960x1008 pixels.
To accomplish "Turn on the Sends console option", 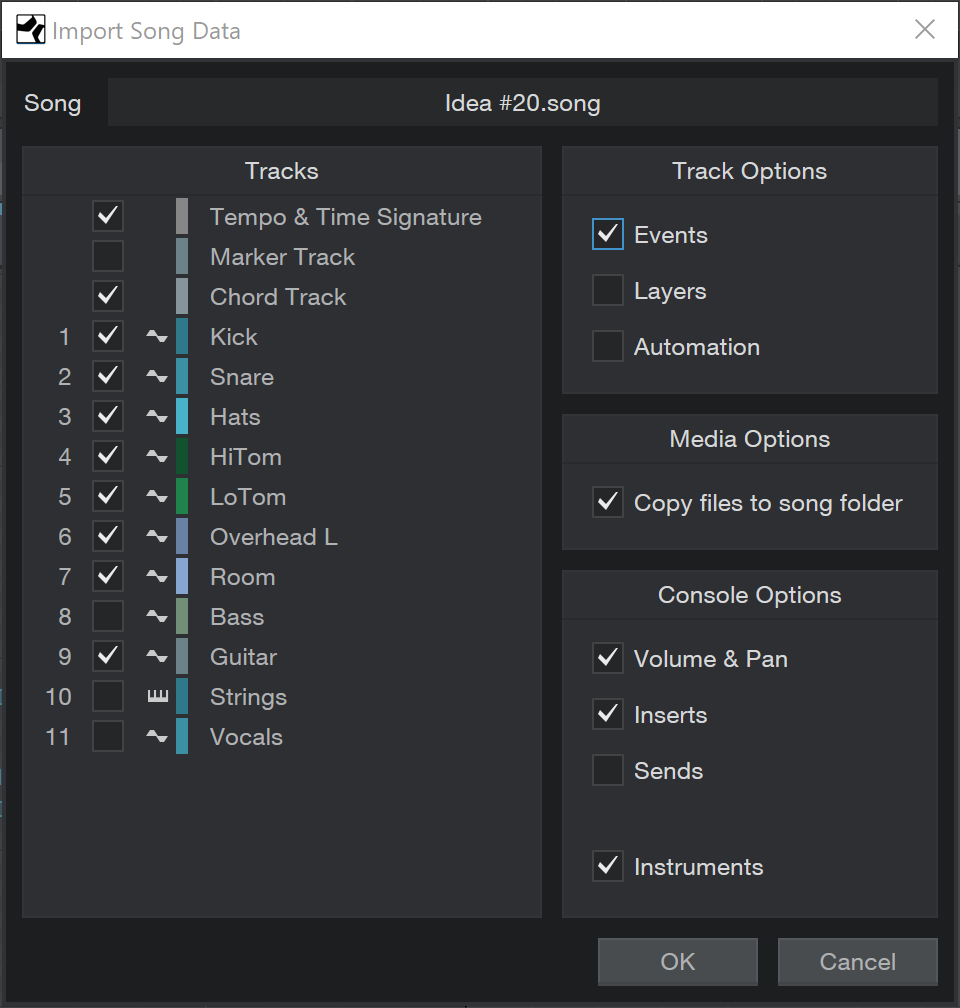I will [608, 770].
